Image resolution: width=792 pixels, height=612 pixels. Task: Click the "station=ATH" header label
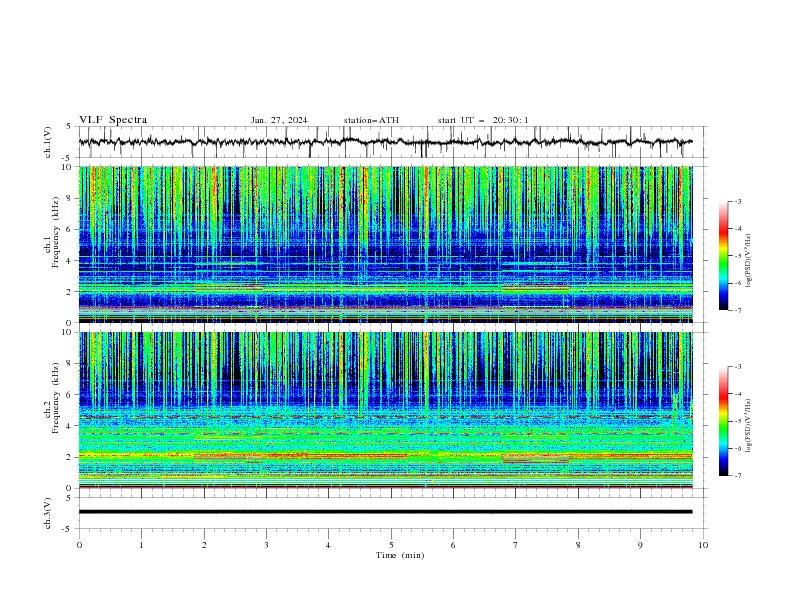371,120
